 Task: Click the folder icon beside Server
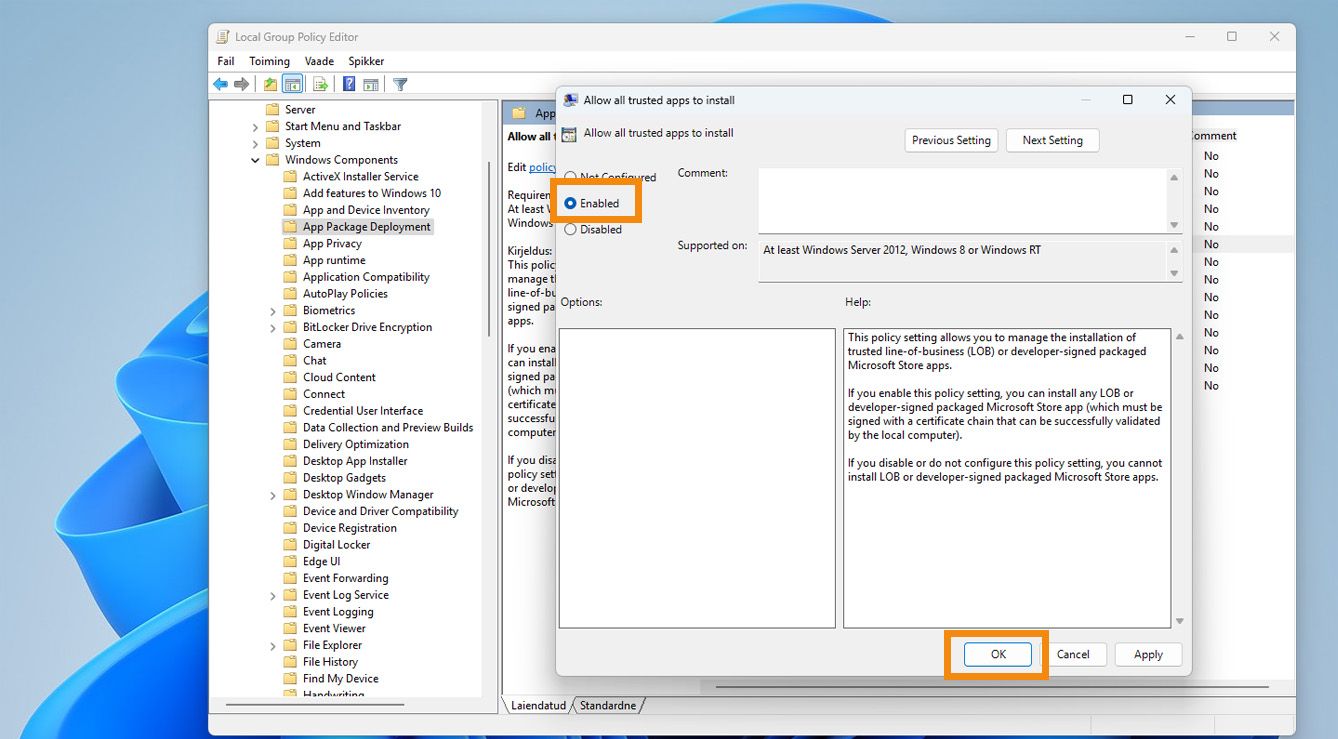pyautogui.click(x=272, y=110)
